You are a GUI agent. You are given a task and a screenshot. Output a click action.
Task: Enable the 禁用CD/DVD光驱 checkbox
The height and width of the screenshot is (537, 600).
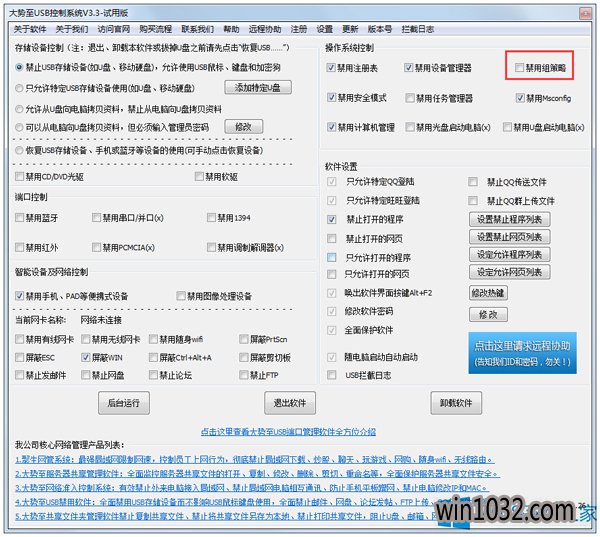click(x=22, y=177)
